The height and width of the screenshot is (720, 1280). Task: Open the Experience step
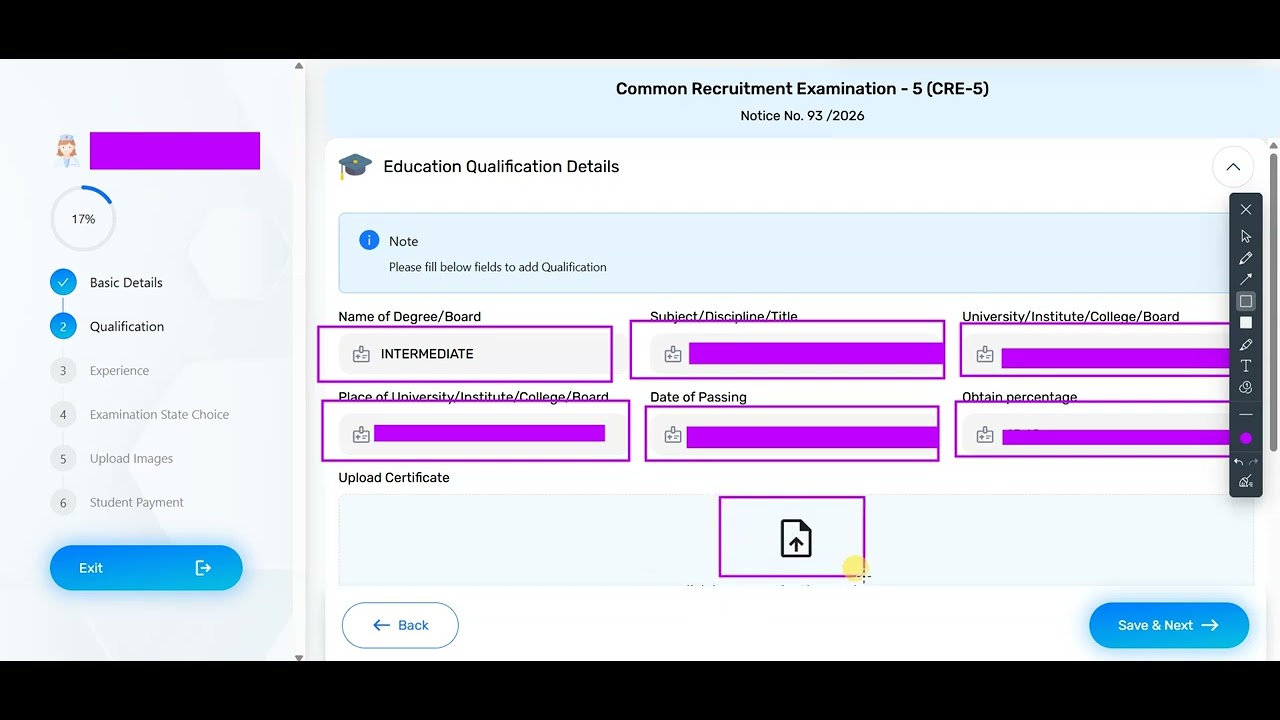100,370
